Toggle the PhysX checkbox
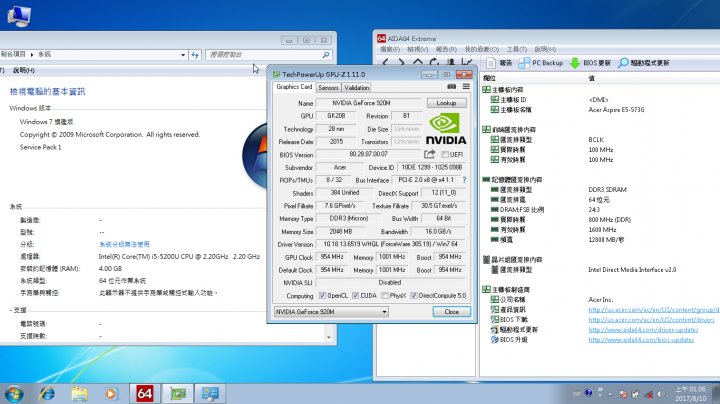720x404 pixels. 385,296
